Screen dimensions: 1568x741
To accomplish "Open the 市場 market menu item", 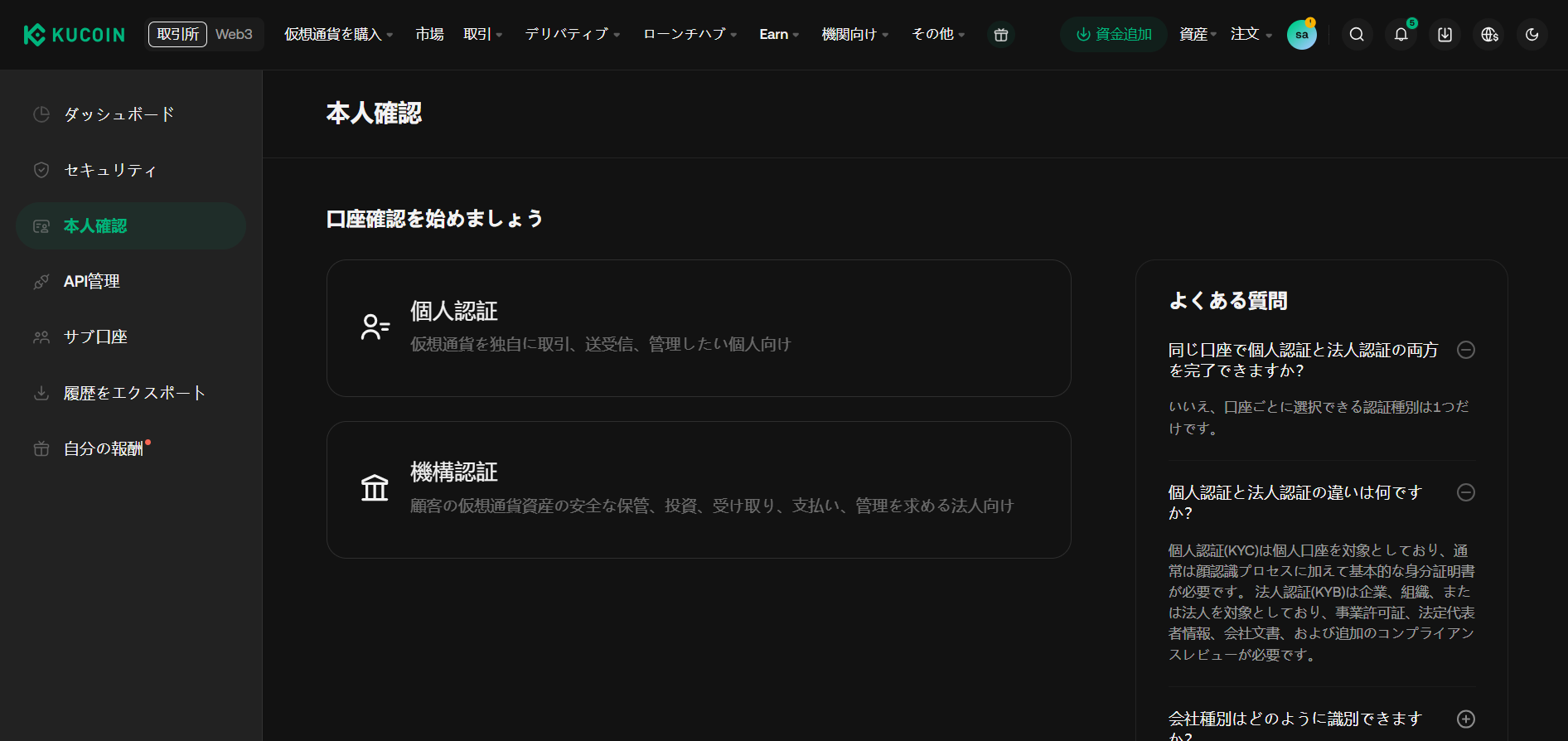I will click(429, 35).
